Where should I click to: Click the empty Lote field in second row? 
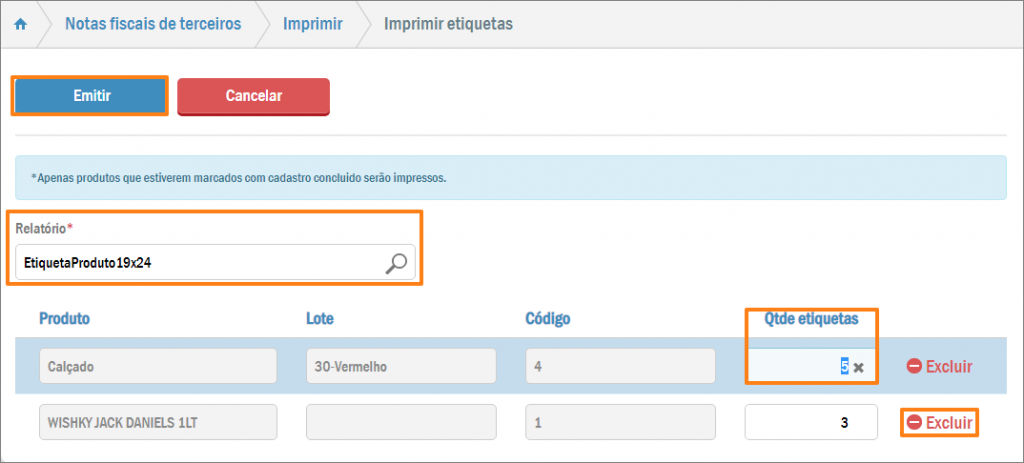[x=401, y=423]
